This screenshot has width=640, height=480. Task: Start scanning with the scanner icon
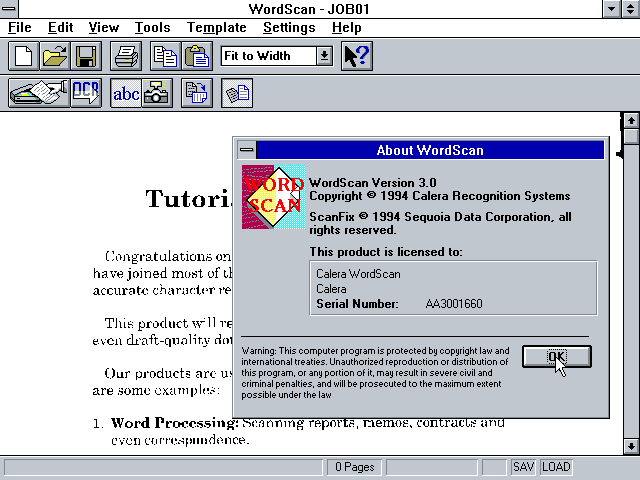39,93
